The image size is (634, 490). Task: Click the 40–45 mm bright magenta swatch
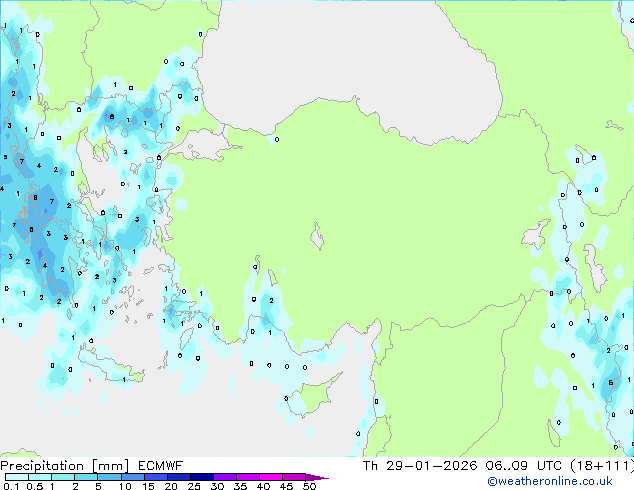click(x=271, y=477)
